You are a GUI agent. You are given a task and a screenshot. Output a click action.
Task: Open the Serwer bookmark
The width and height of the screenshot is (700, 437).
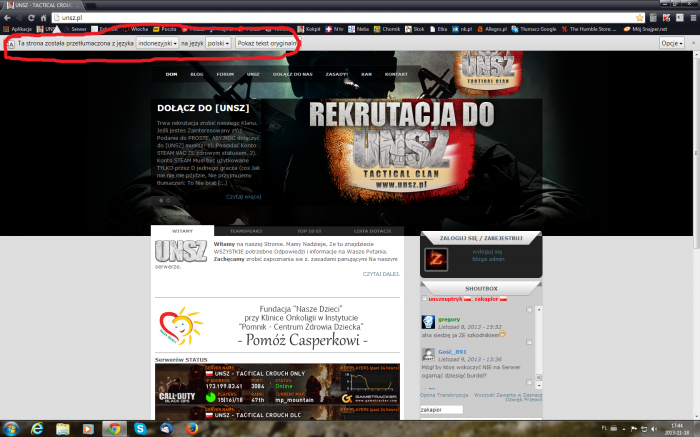[75, 29]
